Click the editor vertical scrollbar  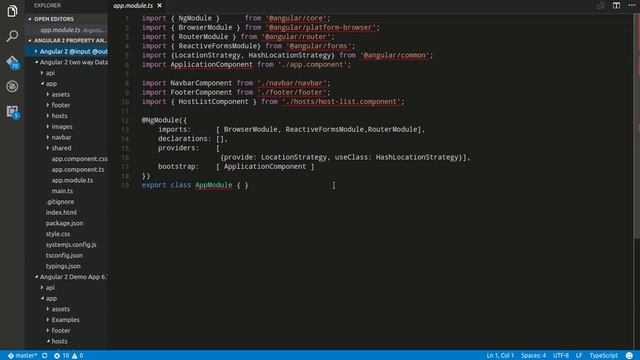coord(637,127)
